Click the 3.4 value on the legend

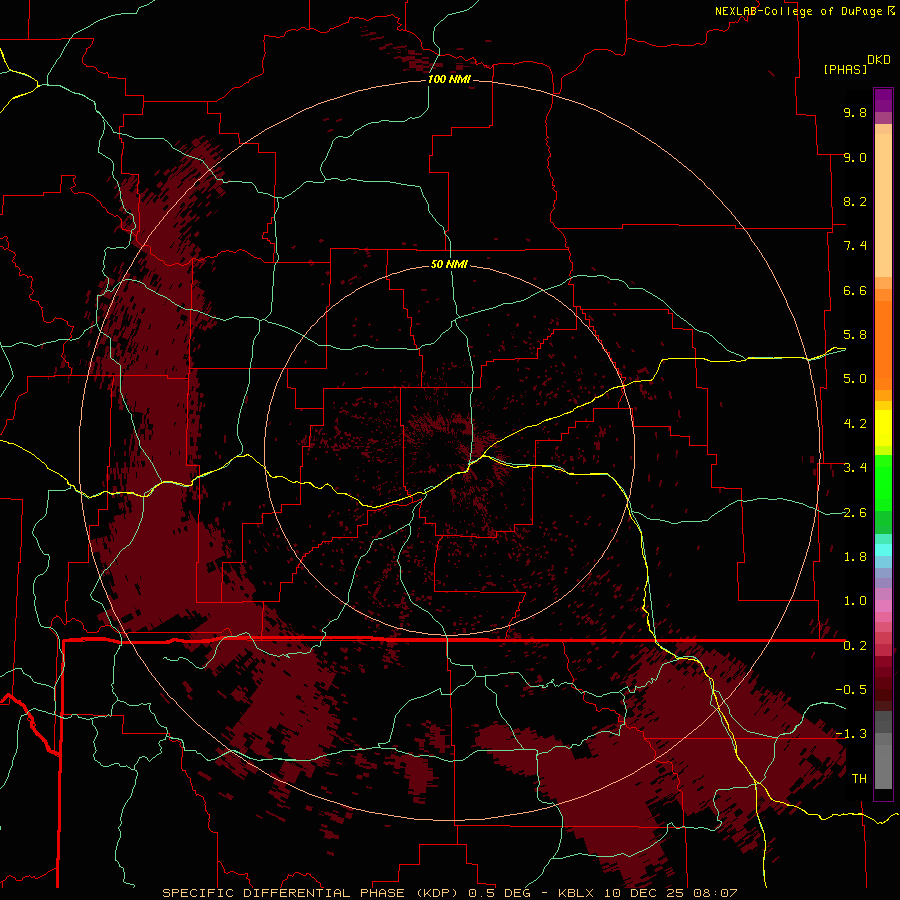tap(855, 468)
